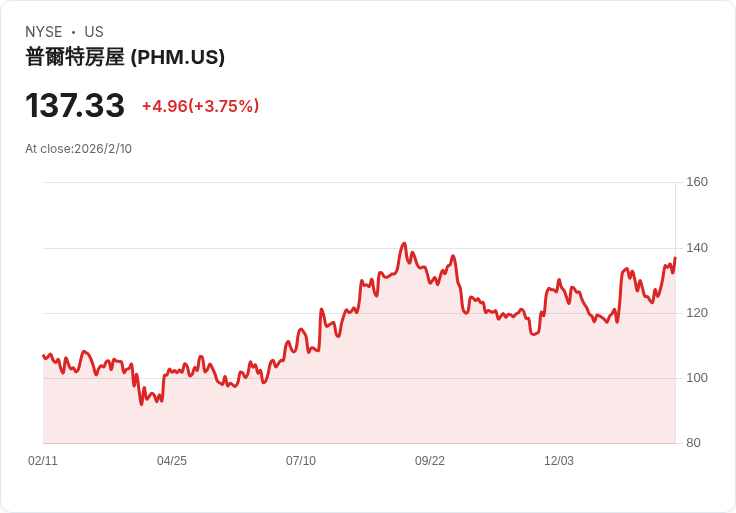Click the 04/25 date on the x-axis
The image size is (736, 513).
(172, 461)
